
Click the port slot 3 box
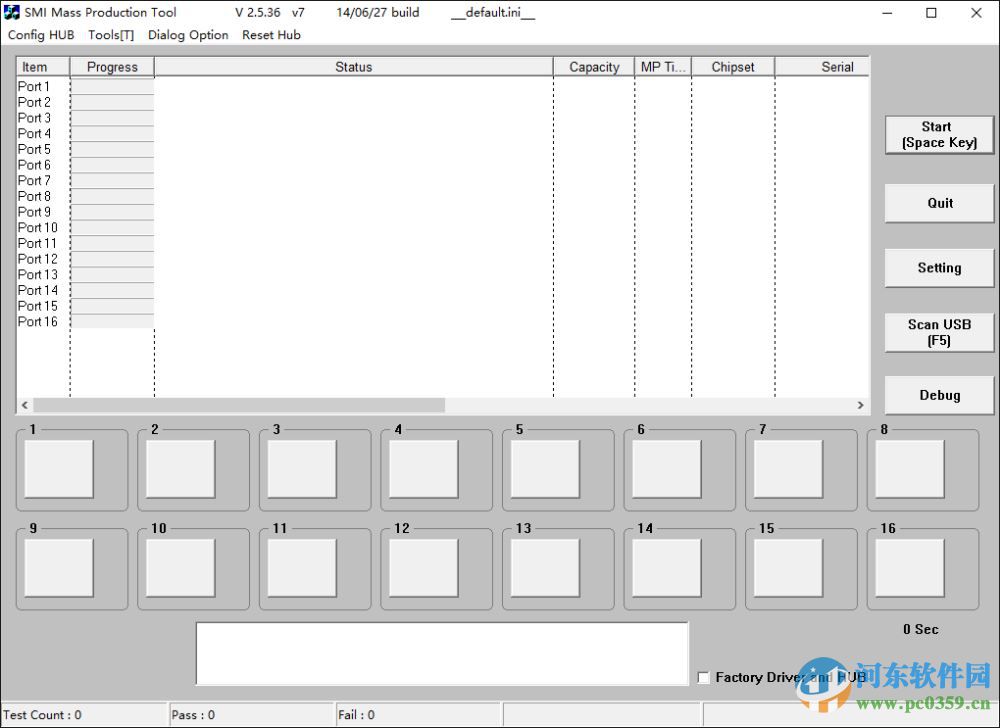tap(302, 469)
